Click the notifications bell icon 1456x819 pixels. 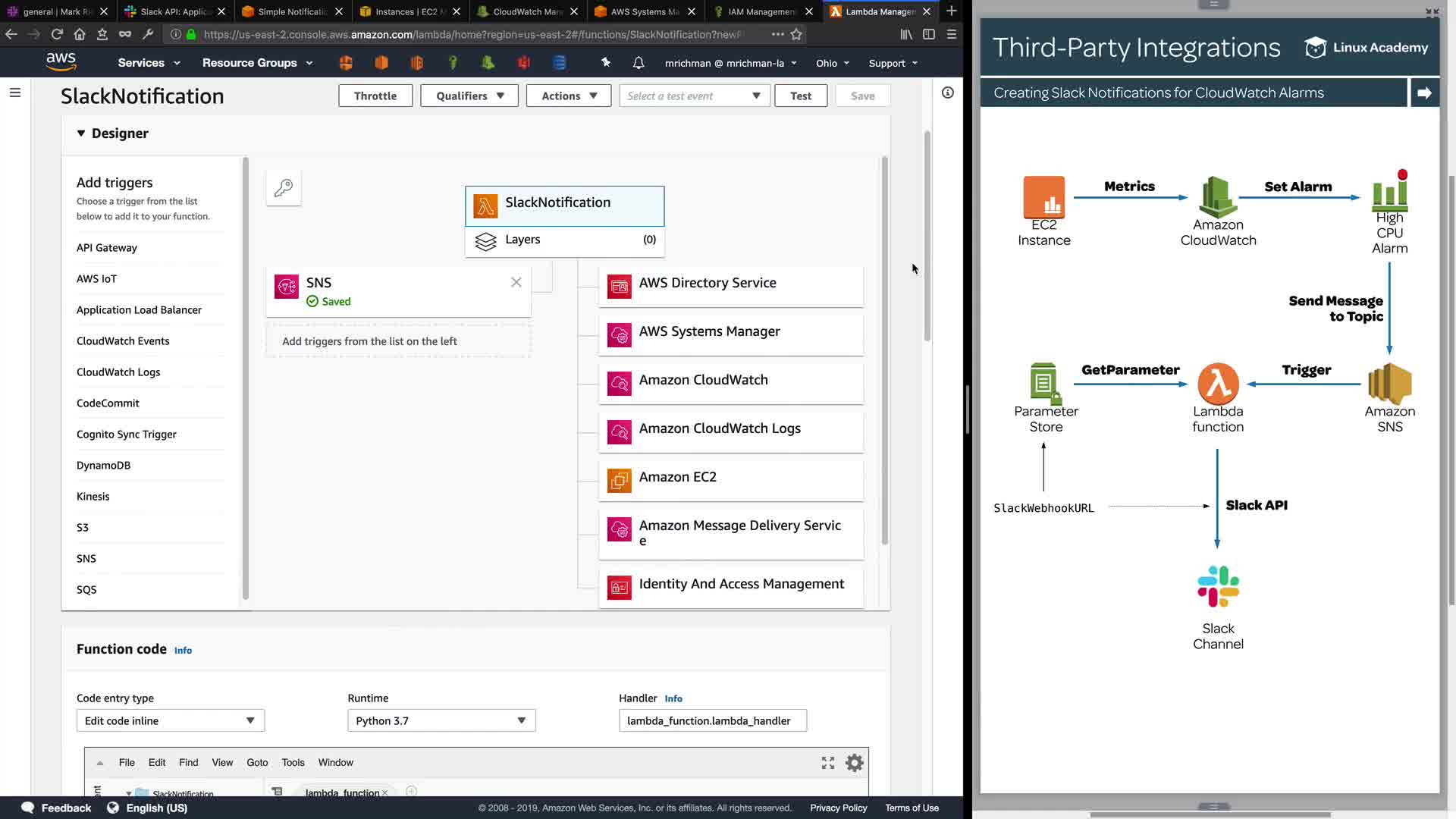tap(639, 63)
